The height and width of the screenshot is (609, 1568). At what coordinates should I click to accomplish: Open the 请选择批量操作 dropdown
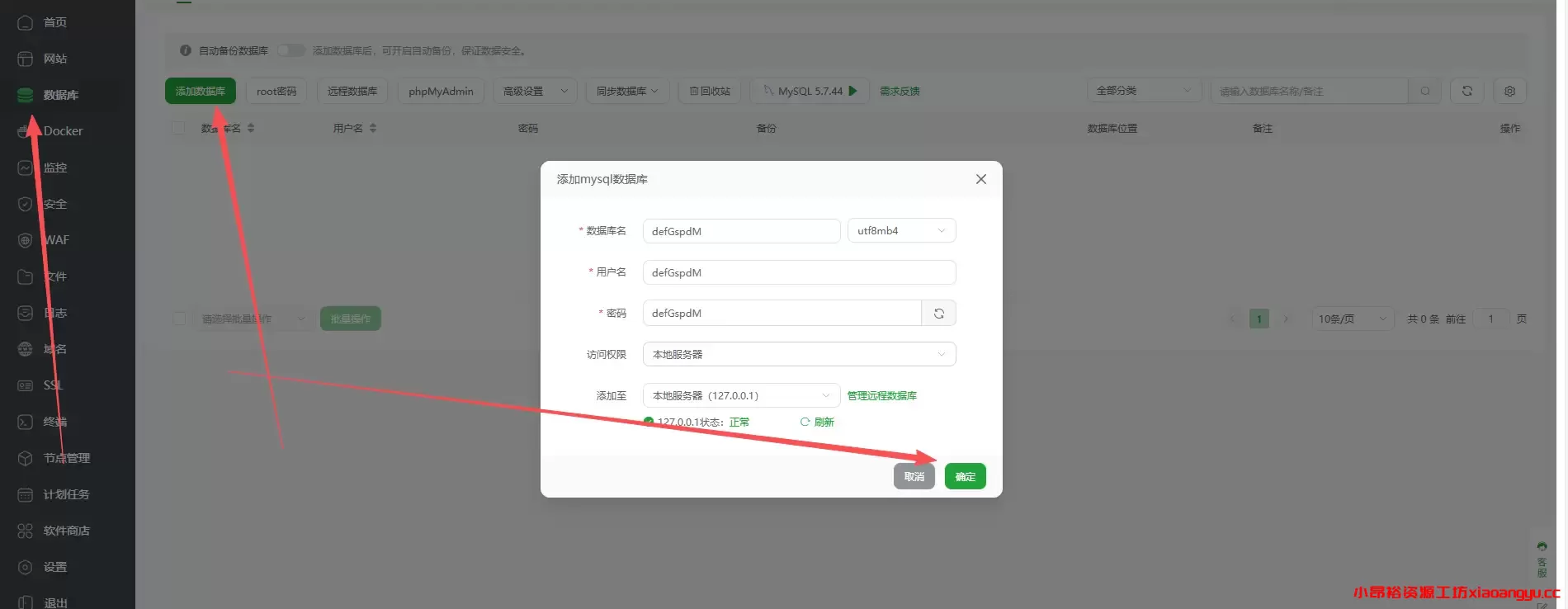pos(253,319)
